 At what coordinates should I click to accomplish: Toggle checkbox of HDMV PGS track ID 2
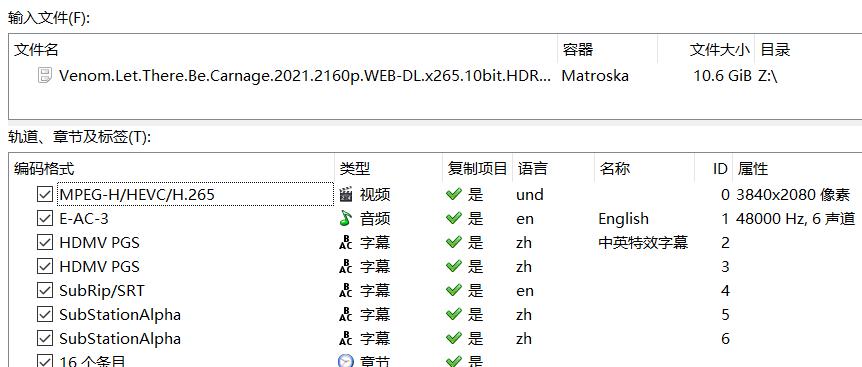45,242
